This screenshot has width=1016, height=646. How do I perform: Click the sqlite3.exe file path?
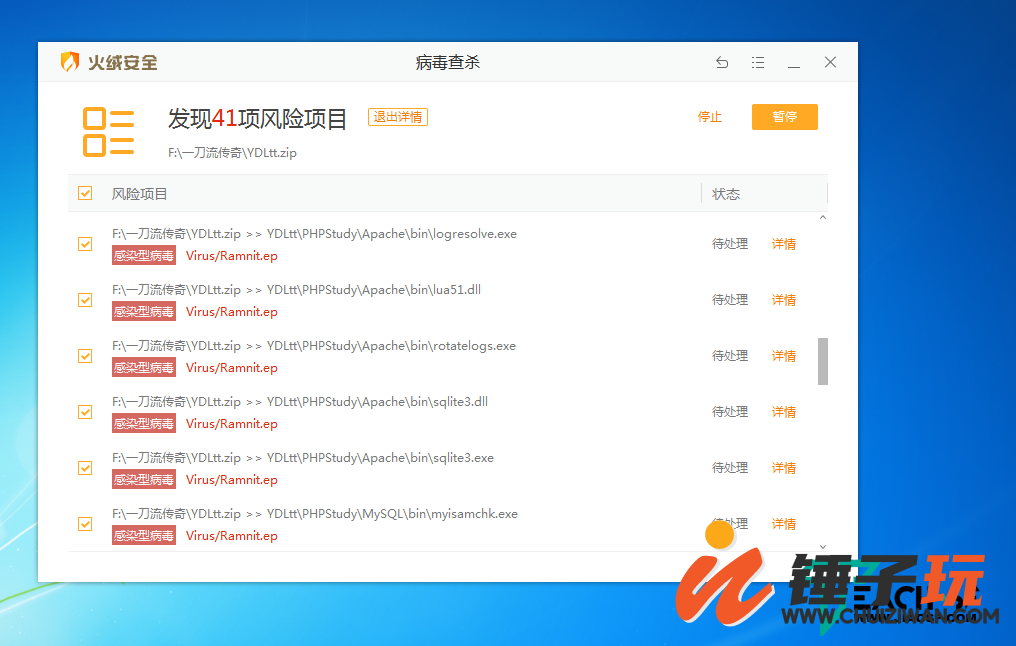pos(303,457)
